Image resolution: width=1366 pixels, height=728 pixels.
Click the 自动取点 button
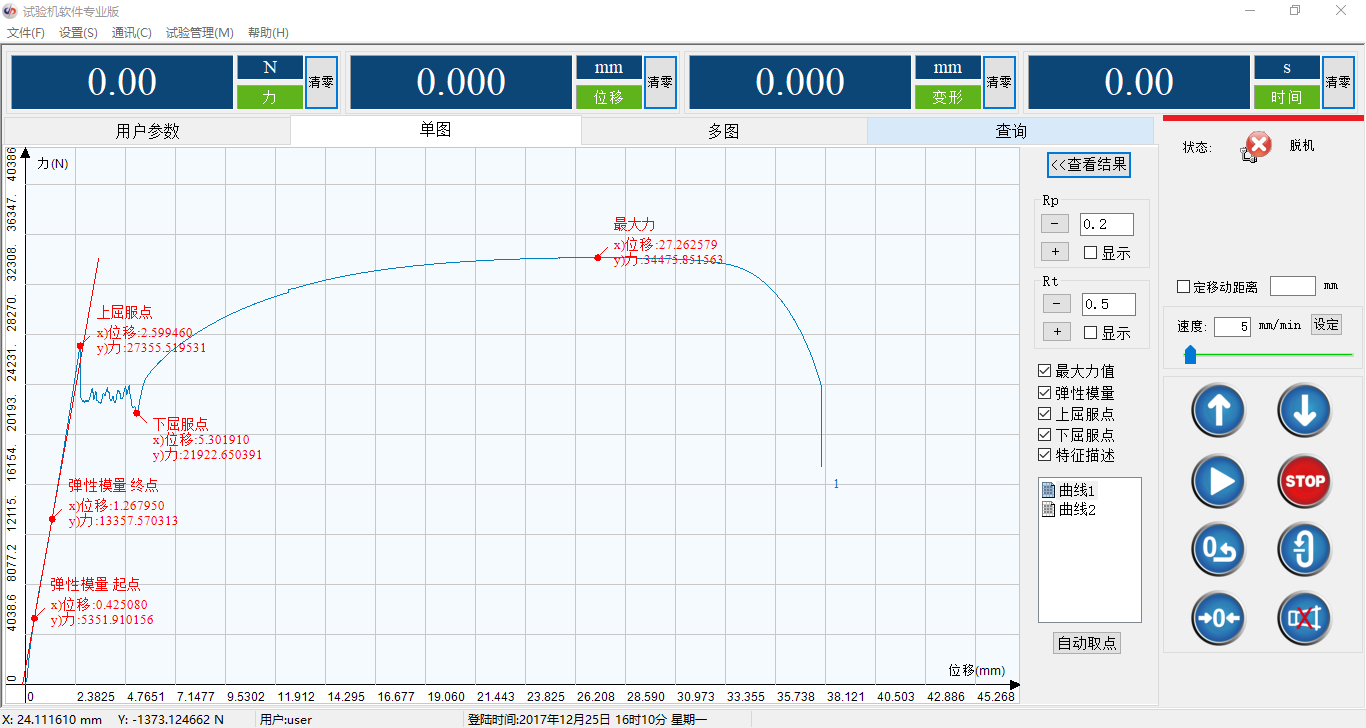[x=1088, y=644]
